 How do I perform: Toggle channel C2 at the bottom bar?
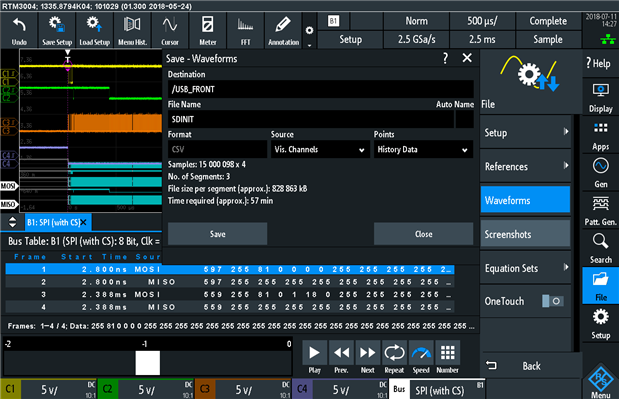coord(146,390)
